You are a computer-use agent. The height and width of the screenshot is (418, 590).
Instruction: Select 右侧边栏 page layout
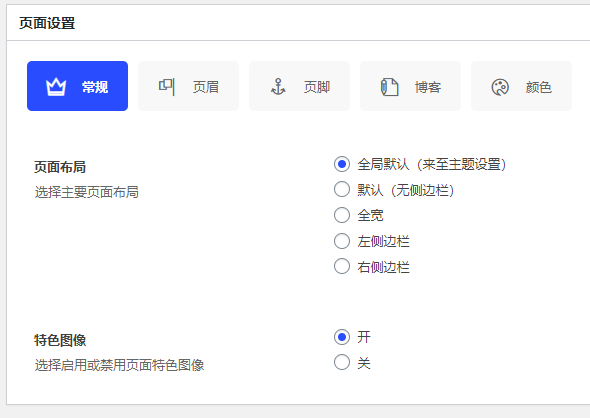(342, 266)
